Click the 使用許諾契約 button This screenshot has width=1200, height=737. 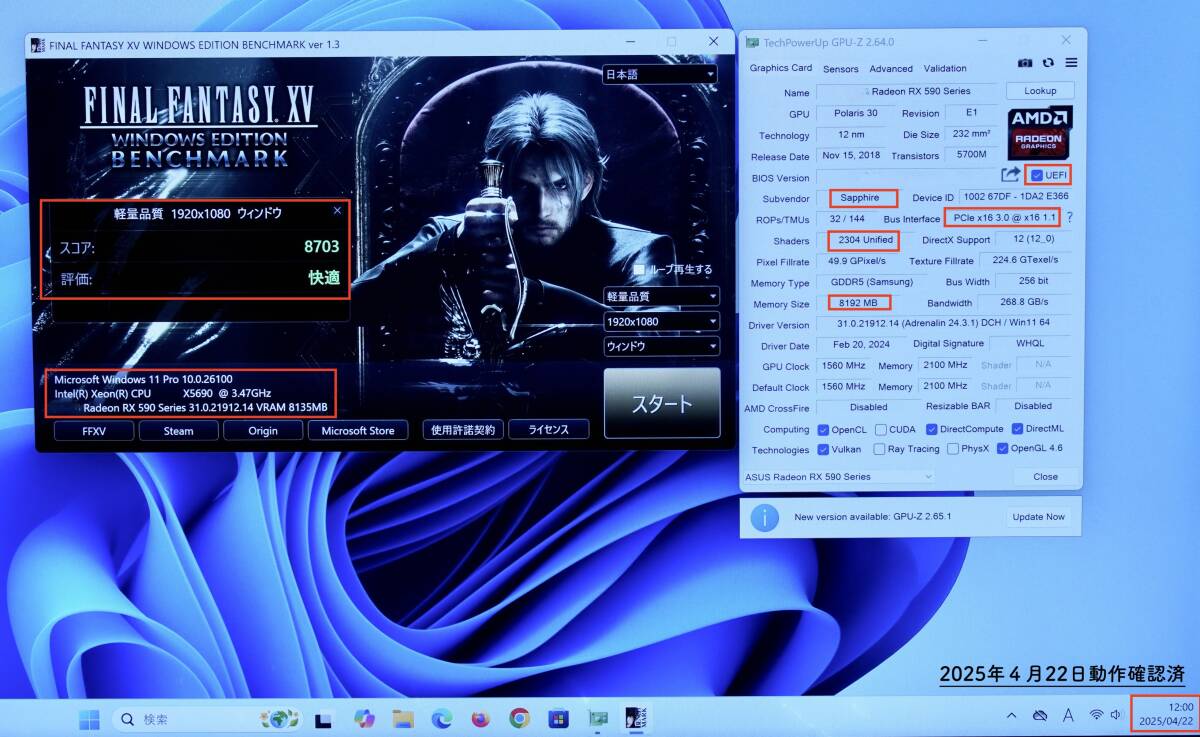(462, 430)
